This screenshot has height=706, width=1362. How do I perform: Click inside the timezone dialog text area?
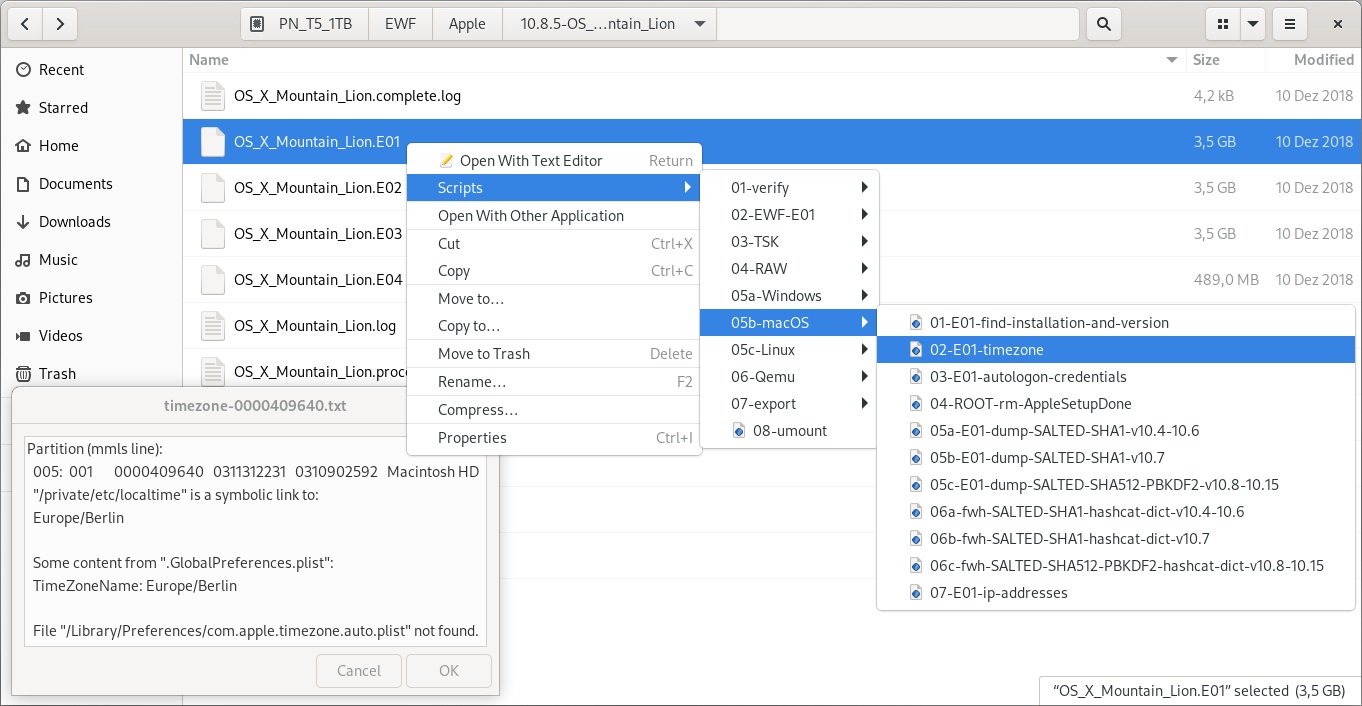pyautogui.click(x=255, y=540)
